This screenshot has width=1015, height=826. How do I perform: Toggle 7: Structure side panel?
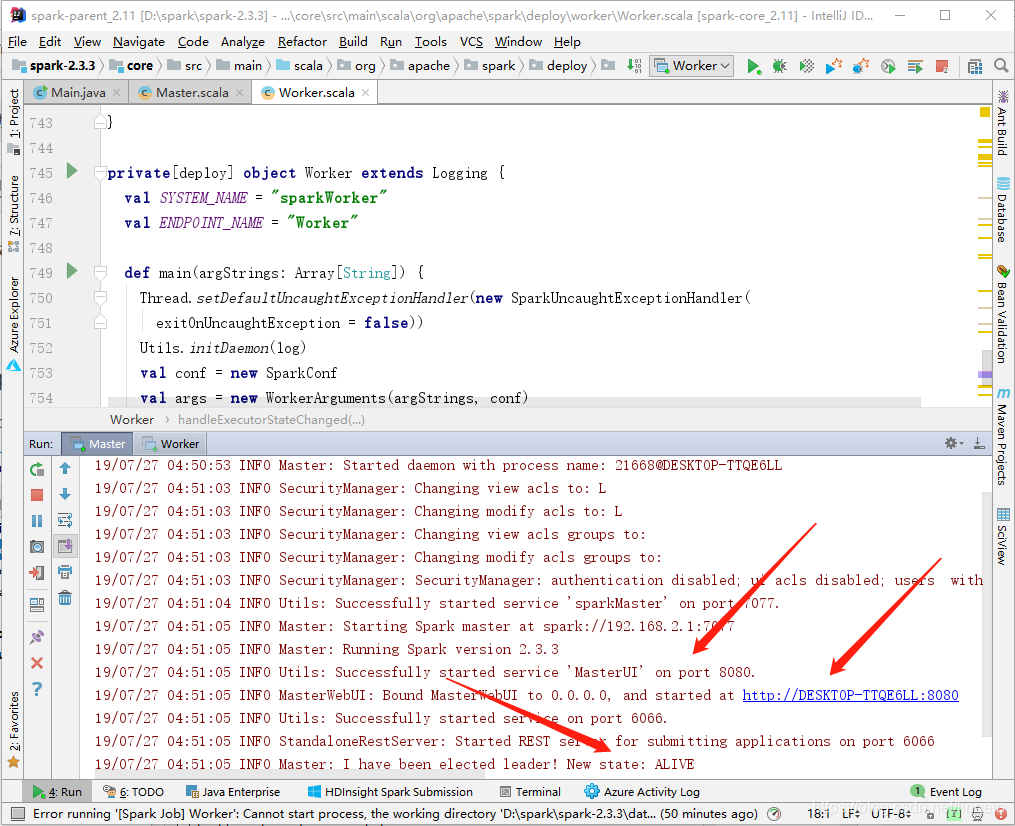pyautogui.click(x=14, y=213)
